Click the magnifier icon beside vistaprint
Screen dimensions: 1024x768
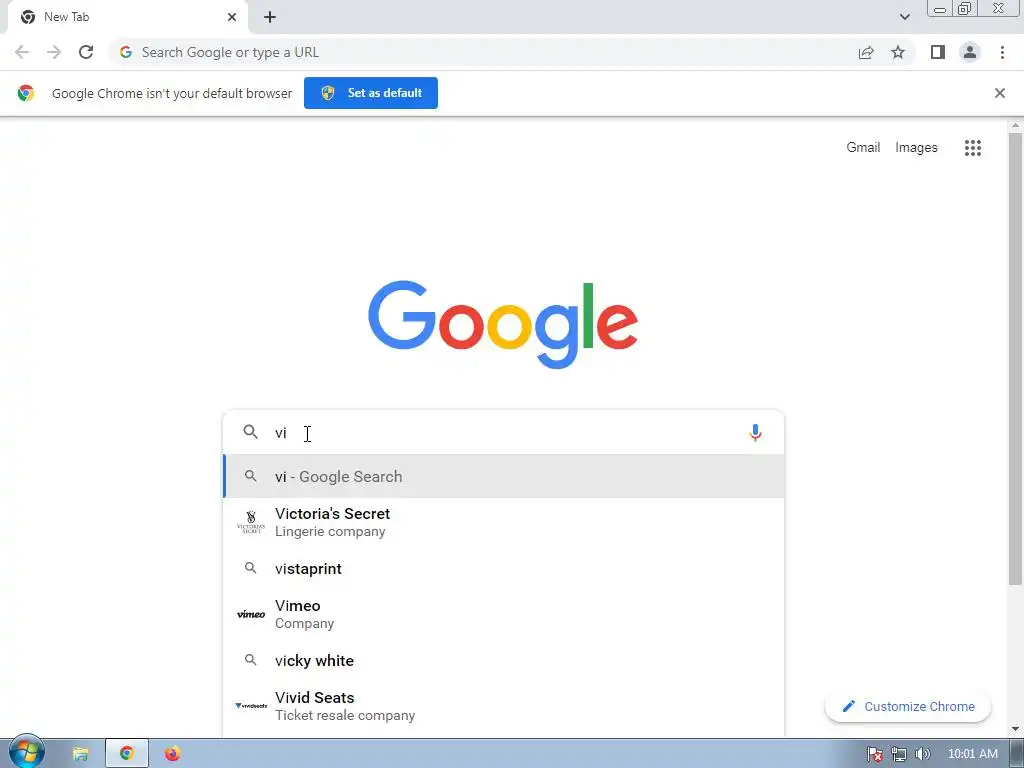[251, 568]
